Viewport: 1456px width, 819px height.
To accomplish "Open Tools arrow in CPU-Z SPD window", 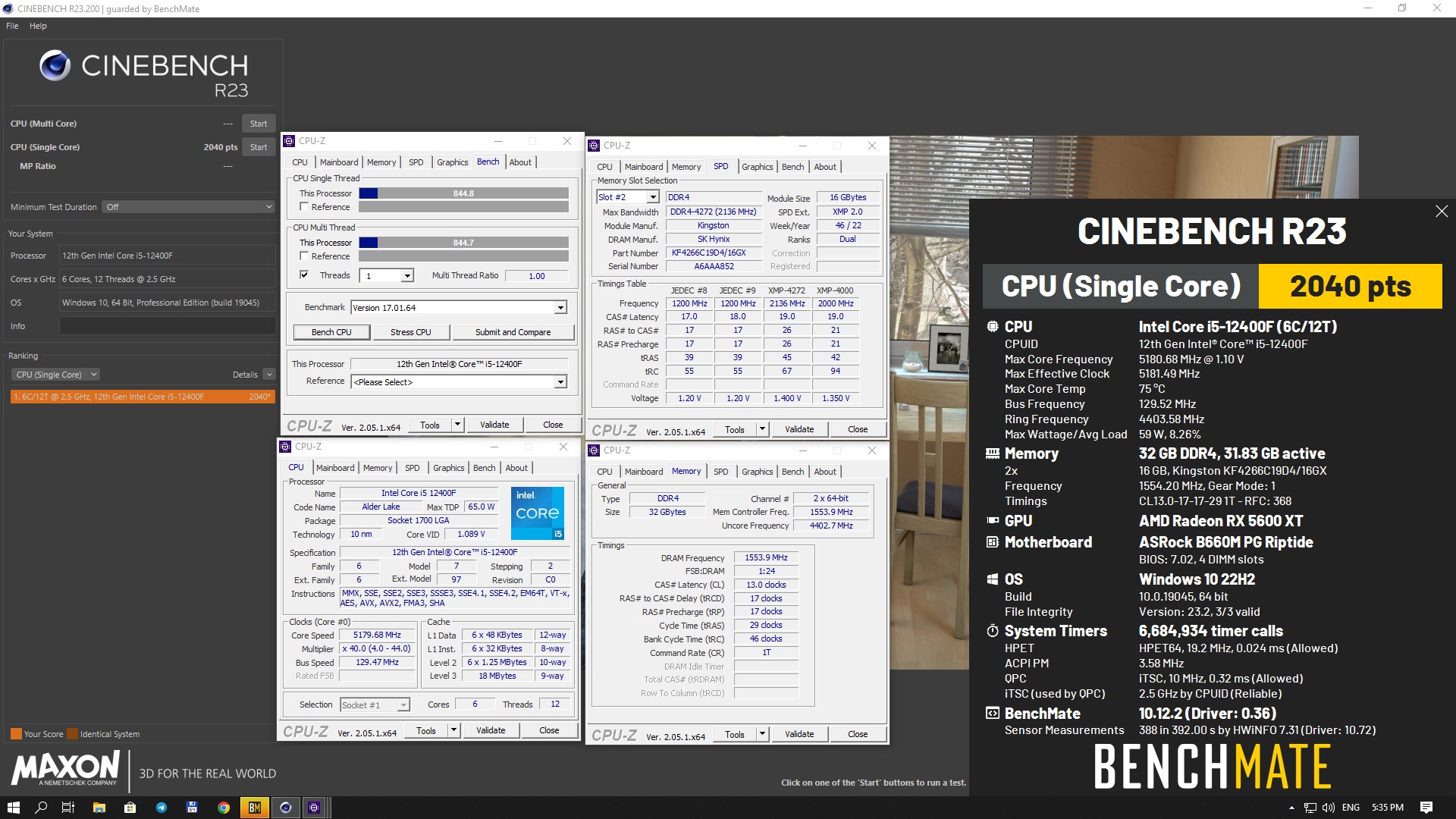I will (x=762, y=430).
